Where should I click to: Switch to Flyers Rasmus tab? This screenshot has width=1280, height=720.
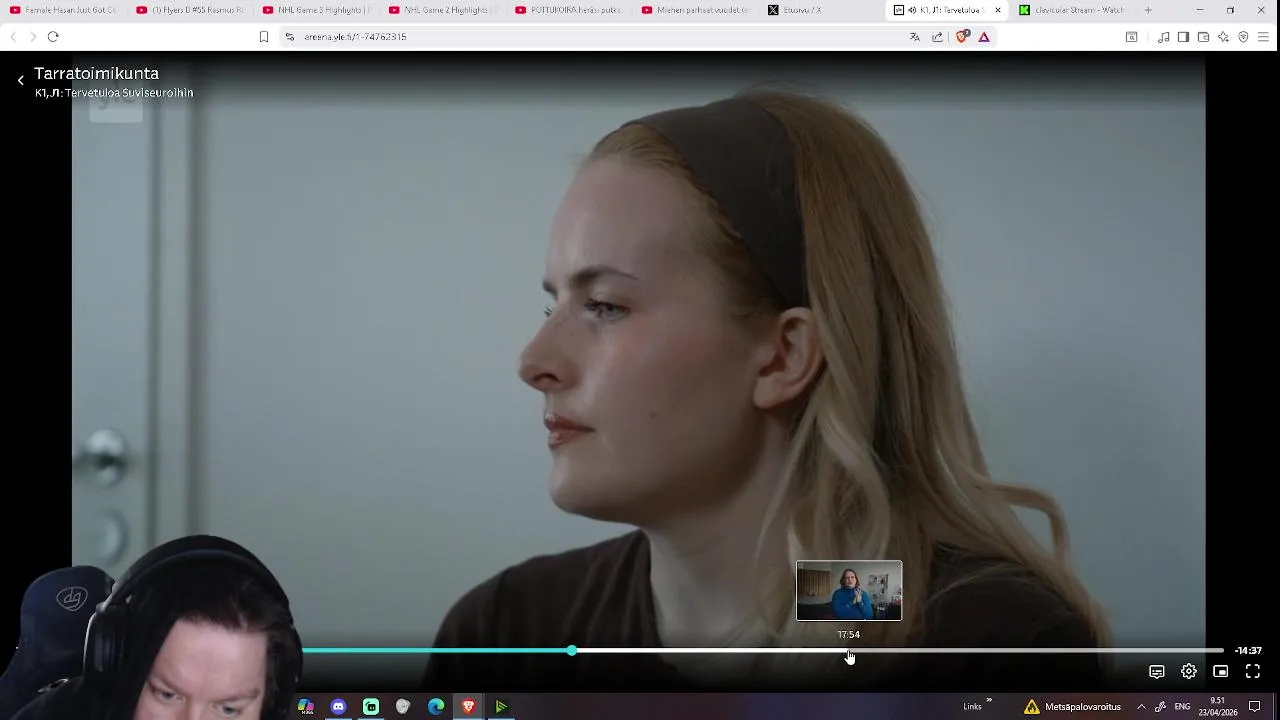190,10
